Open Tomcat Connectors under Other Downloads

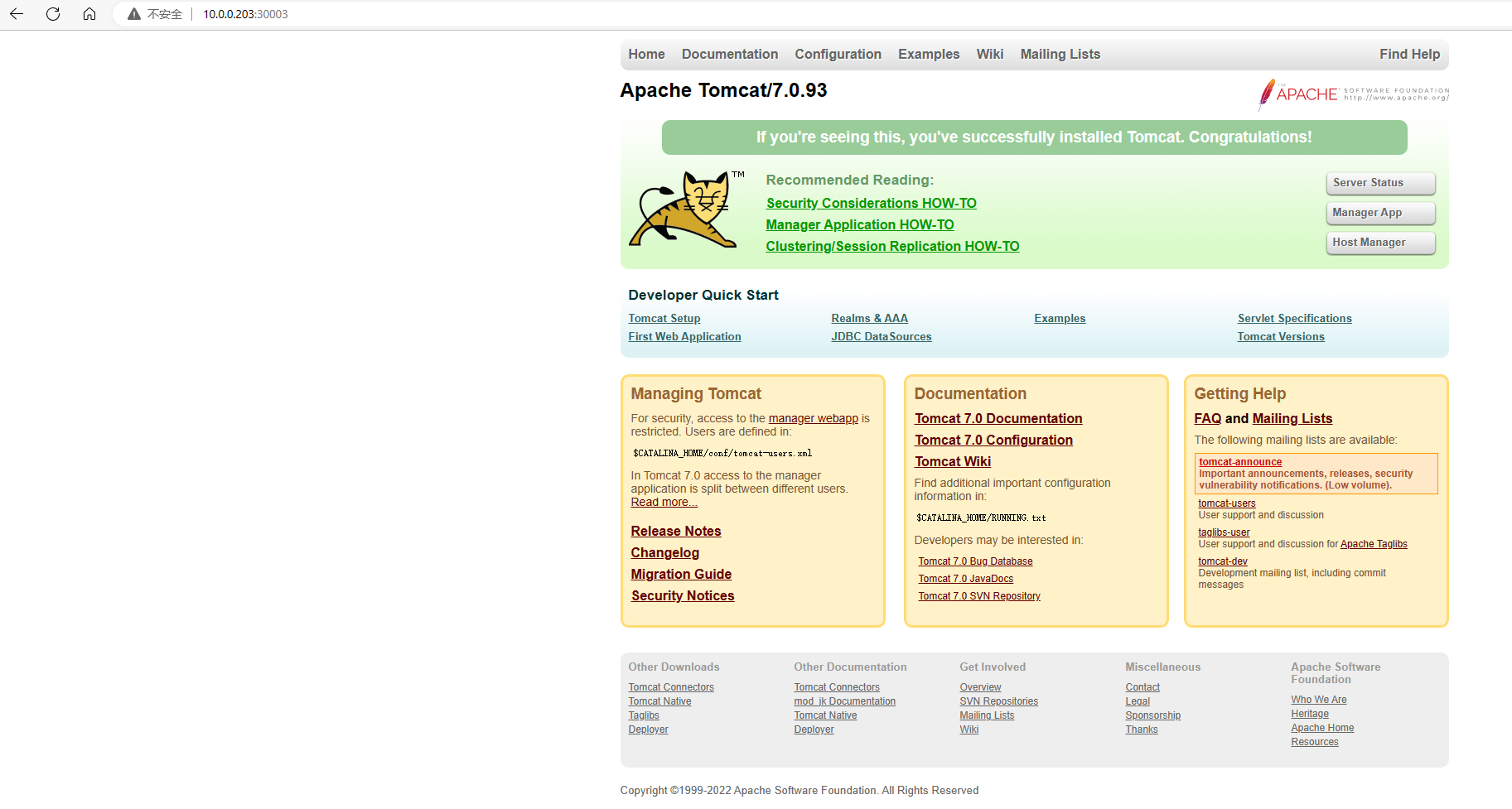click(x=671, y=687)
